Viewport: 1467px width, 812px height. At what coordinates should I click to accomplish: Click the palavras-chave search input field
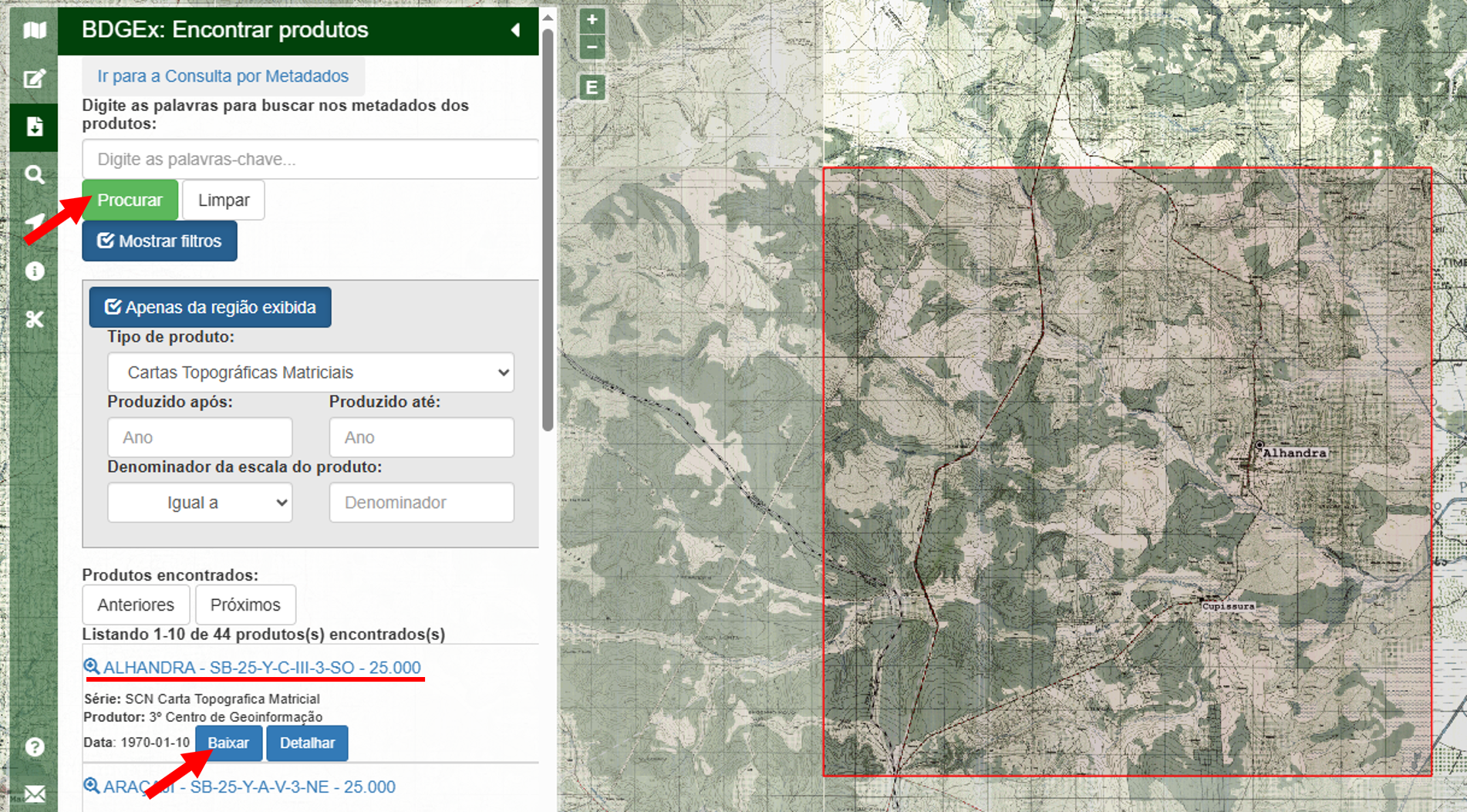coord(310,160)
